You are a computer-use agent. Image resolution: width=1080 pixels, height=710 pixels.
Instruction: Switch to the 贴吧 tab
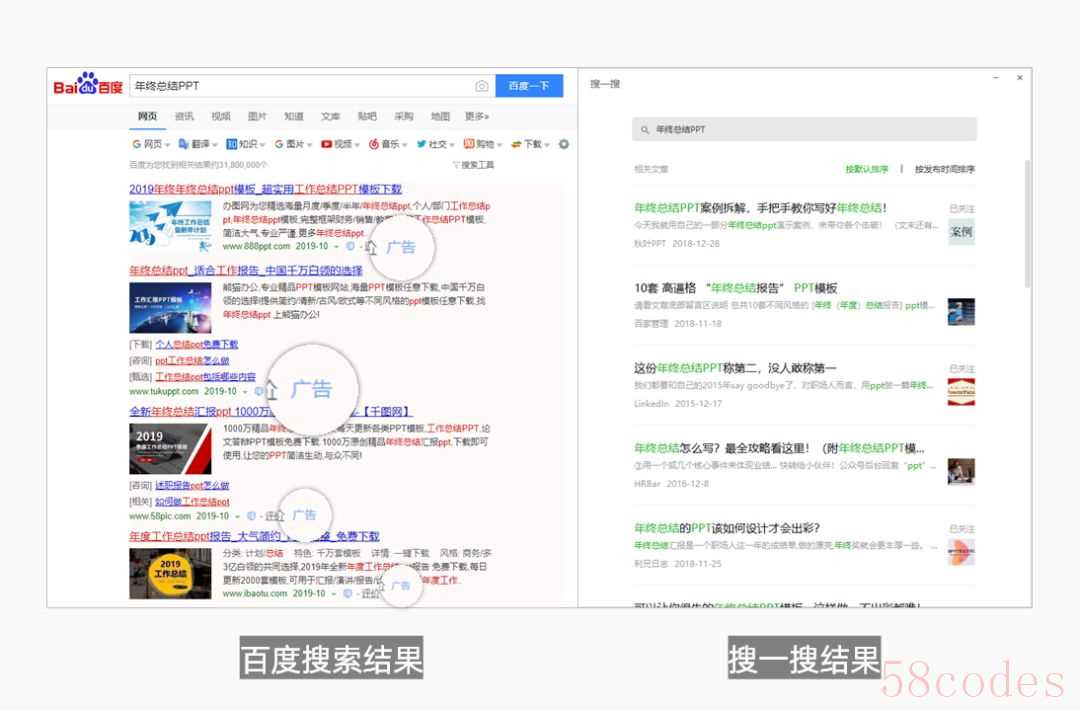367,116
